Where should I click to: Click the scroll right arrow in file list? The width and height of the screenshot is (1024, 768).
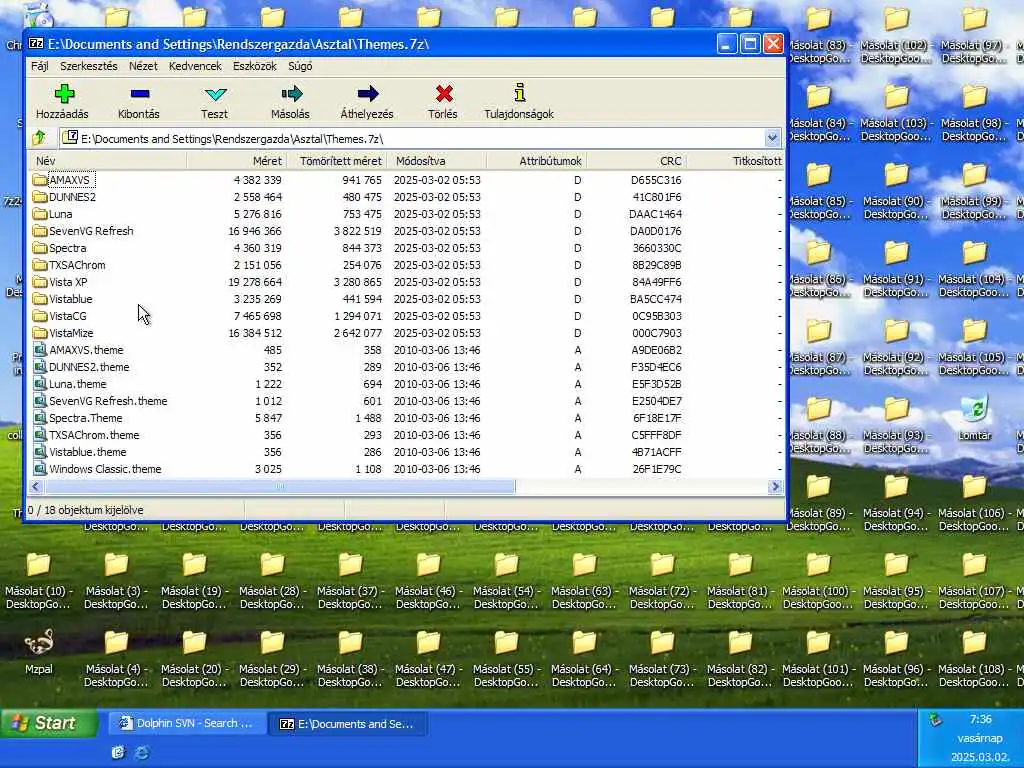pyautogui.click(x=775, y=487)
